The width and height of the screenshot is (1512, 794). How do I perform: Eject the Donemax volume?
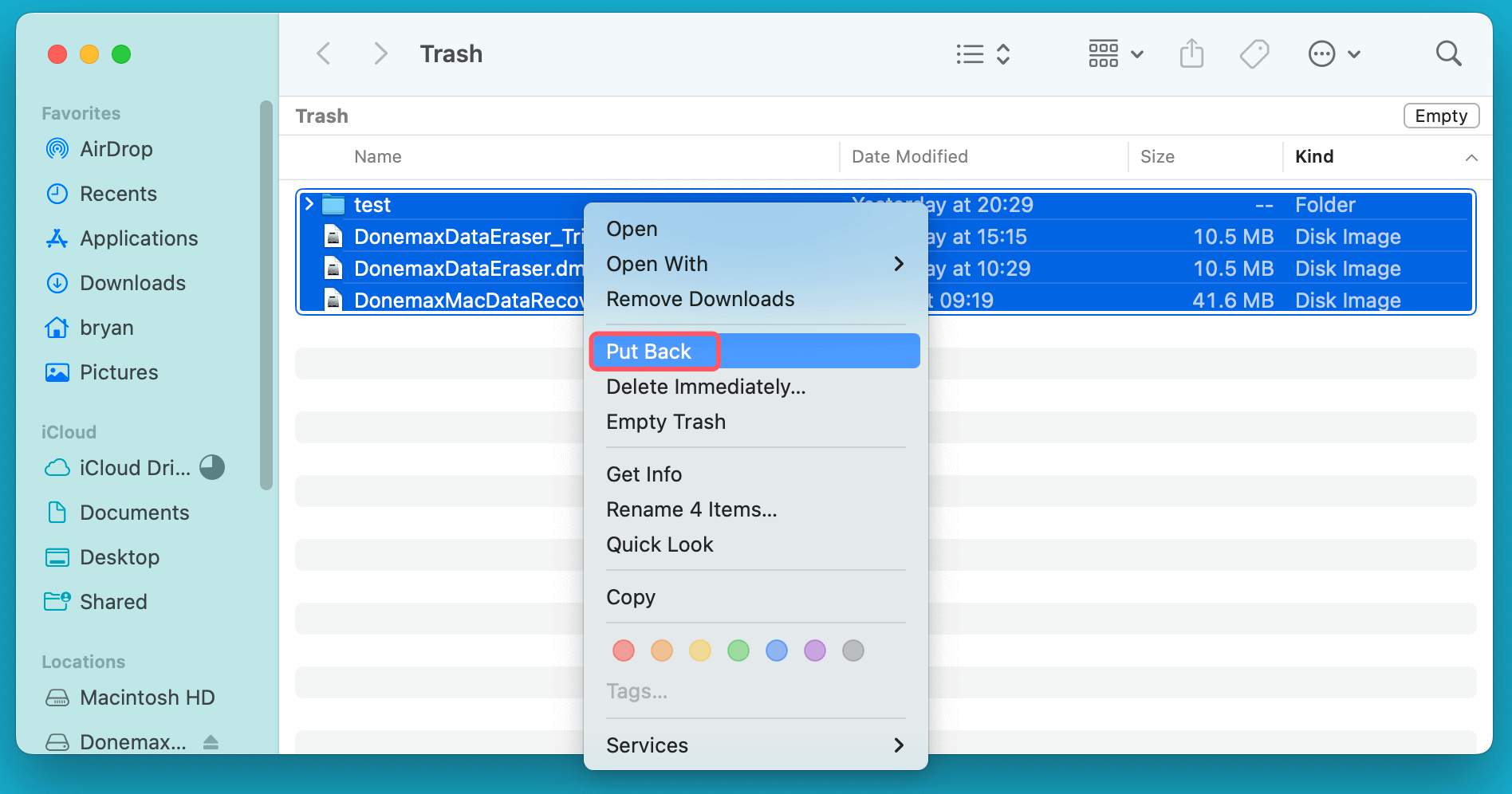tap(211, 742)
